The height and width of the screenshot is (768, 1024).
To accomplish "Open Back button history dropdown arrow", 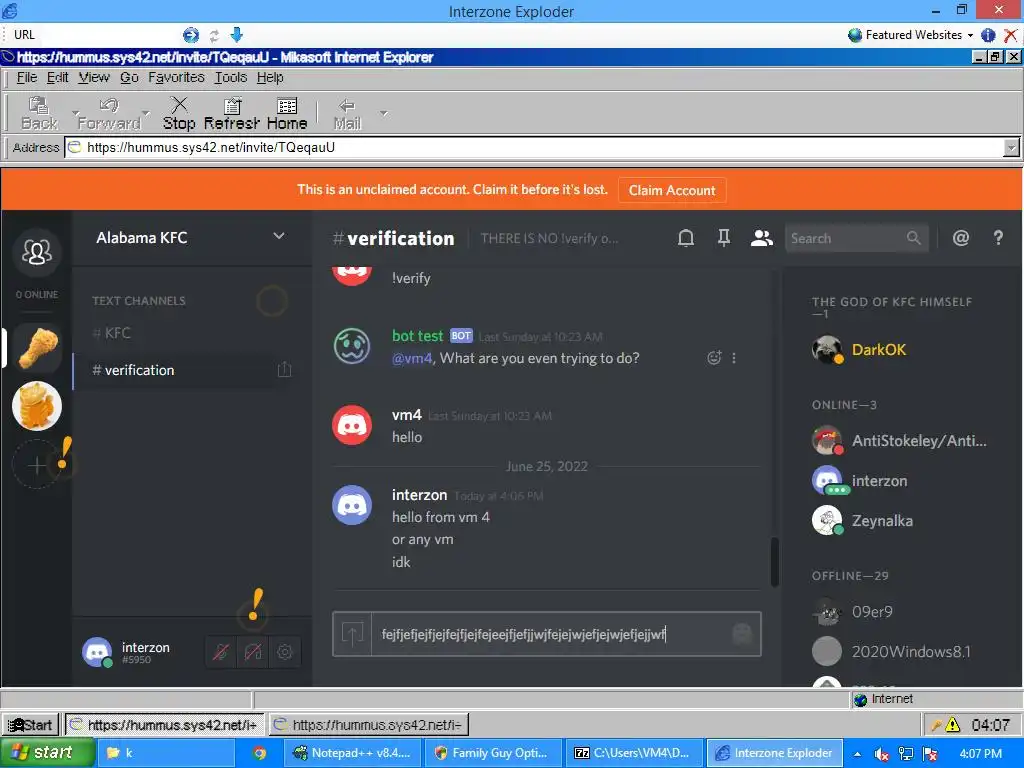I will click(x=75, y=114).
